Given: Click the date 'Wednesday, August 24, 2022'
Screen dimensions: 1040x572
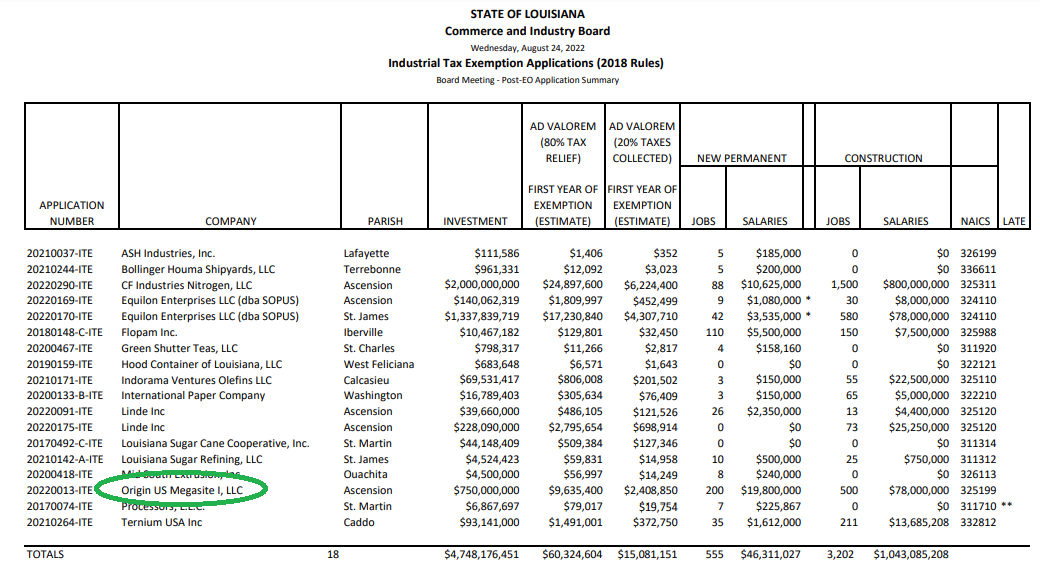Looking at the screenshot, I should [527, 48].
